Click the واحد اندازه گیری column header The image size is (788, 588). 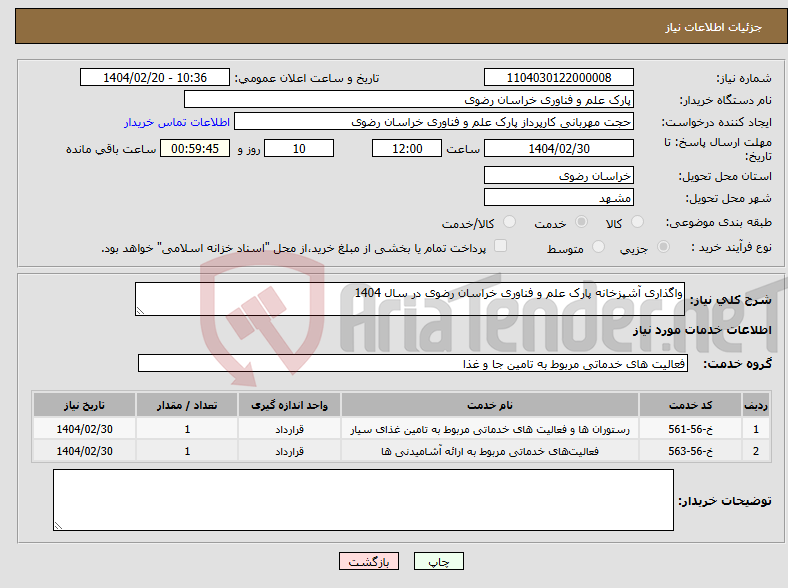289,405
